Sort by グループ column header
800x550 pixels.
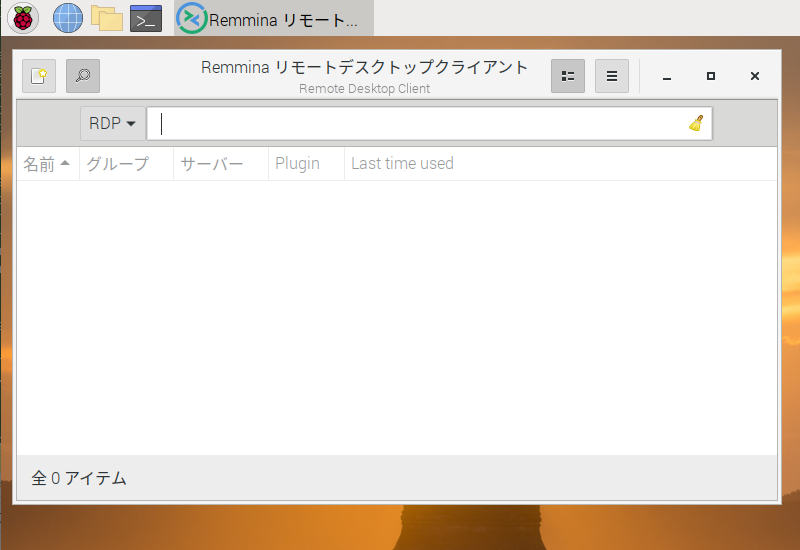click(127, 164)
